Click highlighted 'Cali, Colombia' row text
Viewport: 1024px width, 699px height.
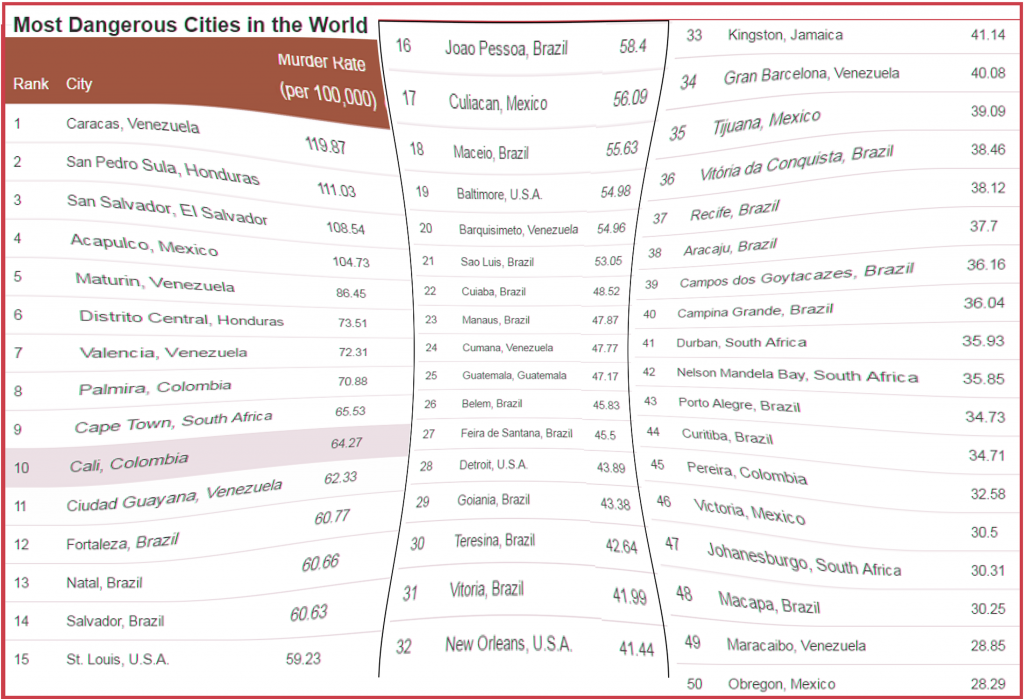[129, 463]
